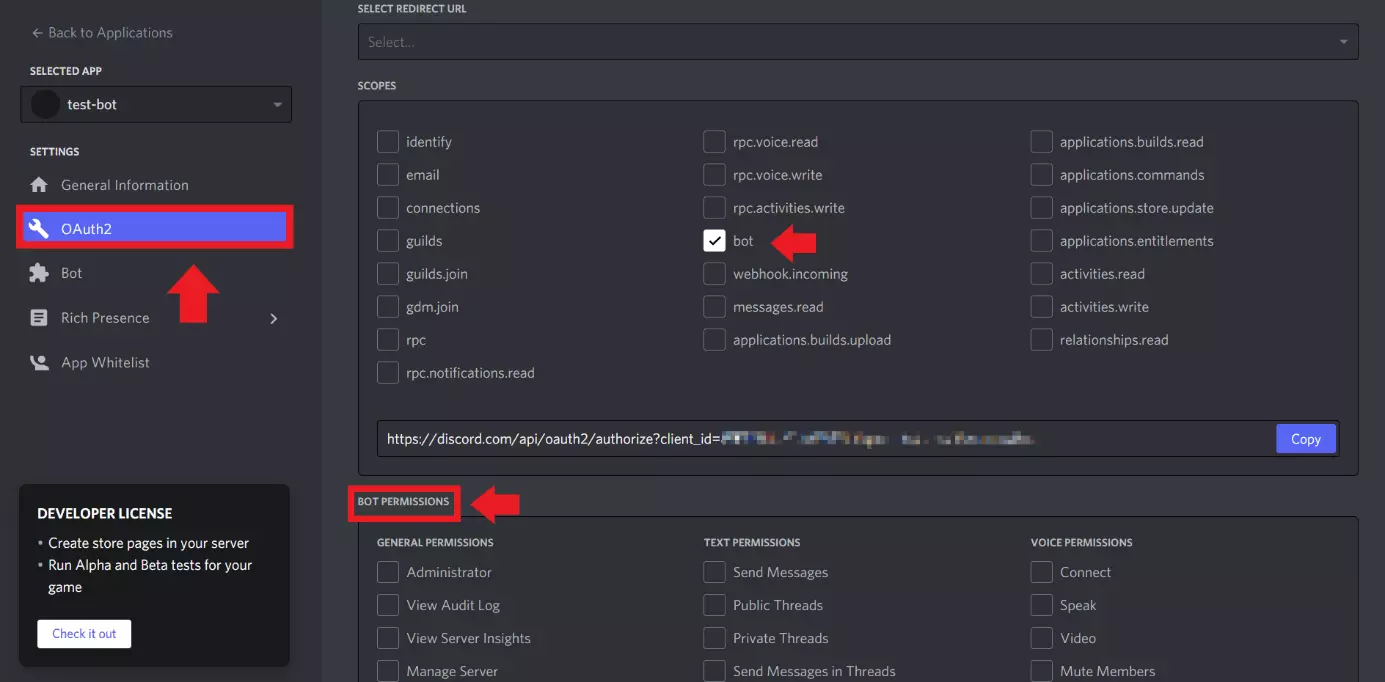
Task: Click the TEXT PERMISSIONS heading
Action: [x=752, y=542]
